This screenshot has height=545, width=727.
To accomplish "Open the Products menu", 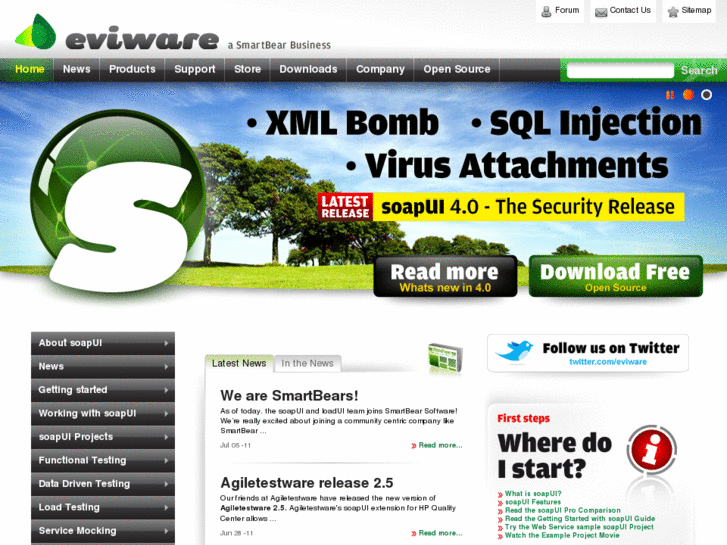I will point(132,69).
